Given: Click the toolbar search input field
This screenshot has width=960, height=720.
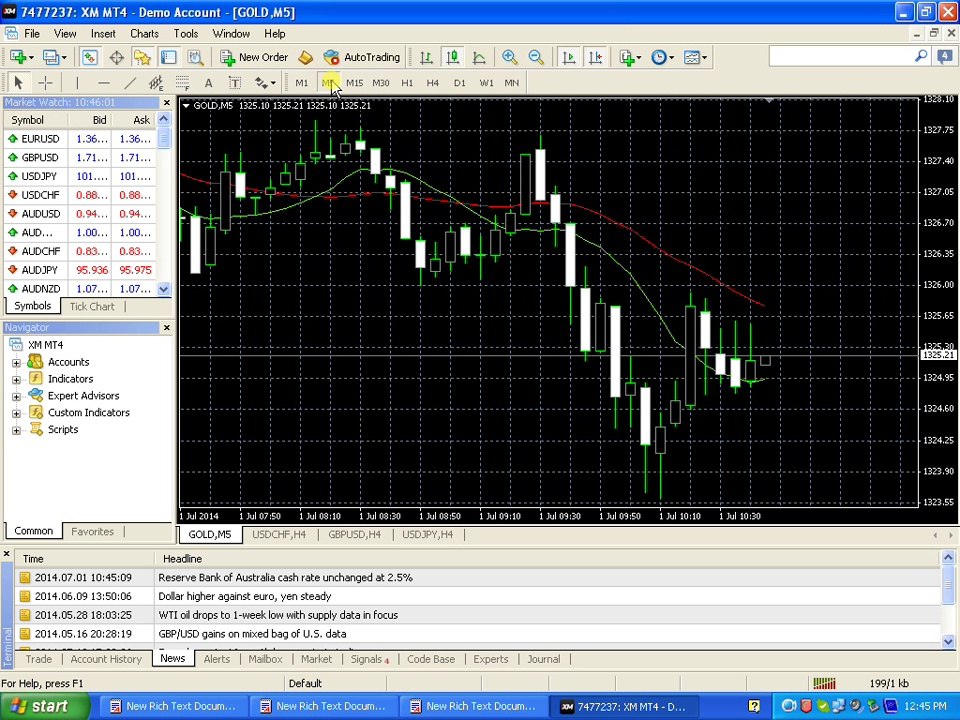Looking at the screenshot, I should coord(843,56).
